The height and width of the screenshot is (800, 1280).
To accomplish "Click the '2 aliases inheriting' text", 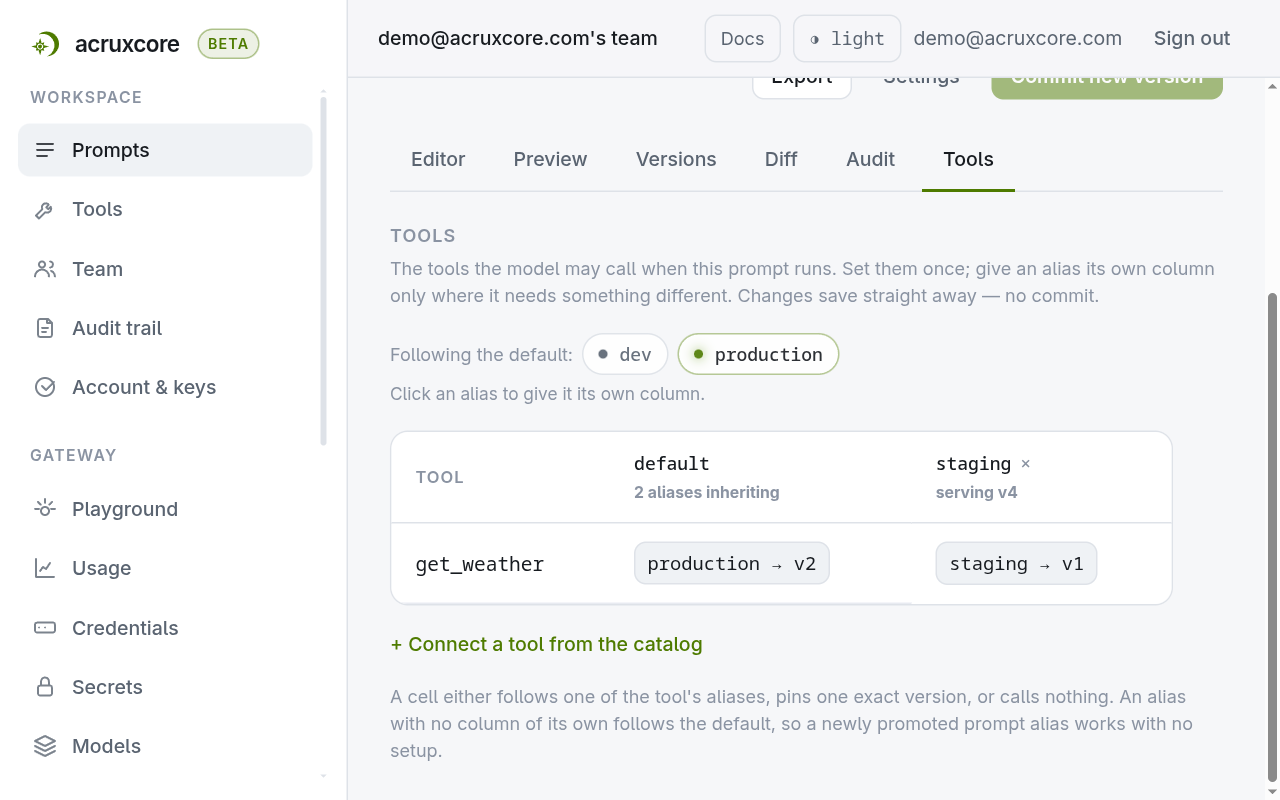I will pyautogui.click(x=706, y=492).
